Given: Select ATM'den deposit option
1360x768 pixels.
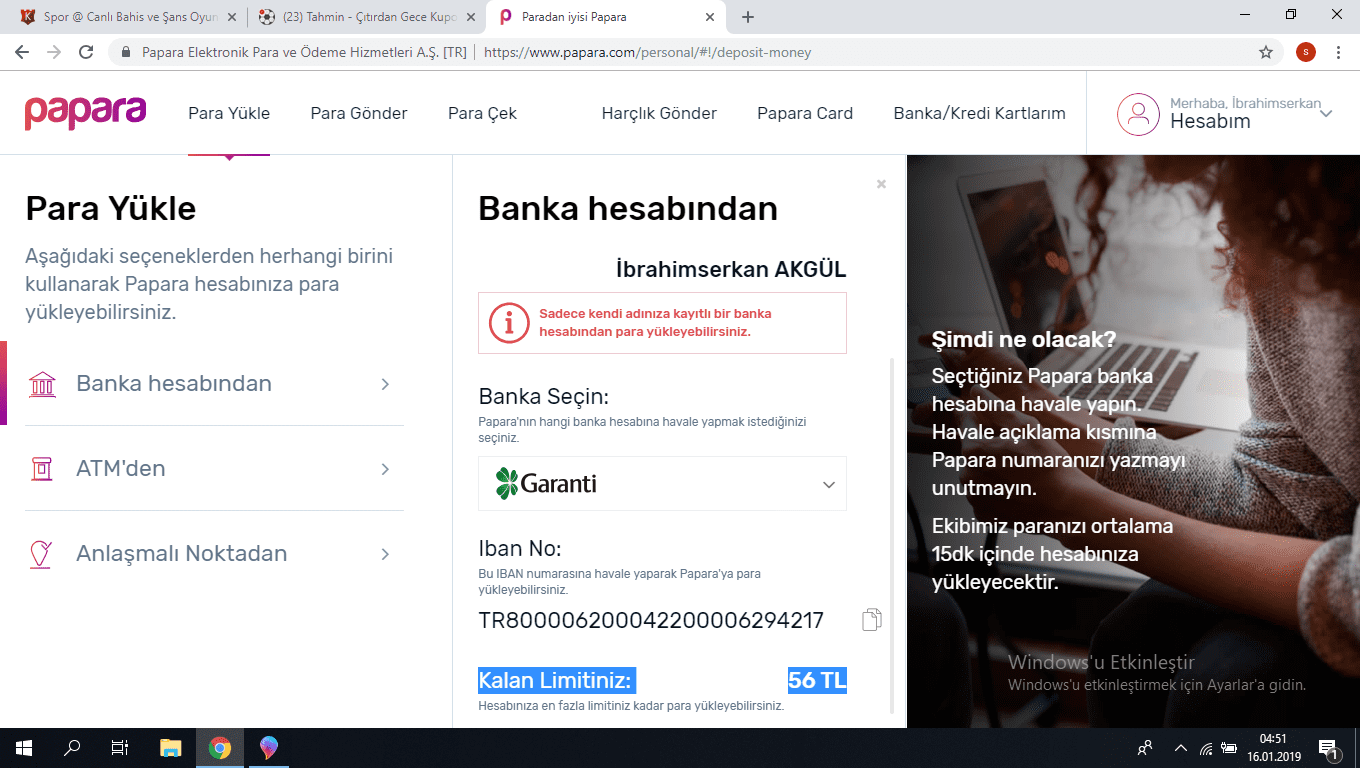Looking at the screenshot, I should point(214,469).
